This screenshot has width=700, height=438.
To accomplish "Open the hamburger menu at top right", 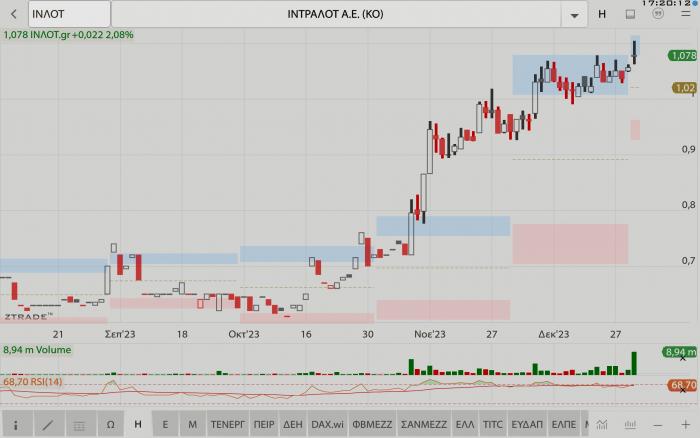I will (684, 15).
